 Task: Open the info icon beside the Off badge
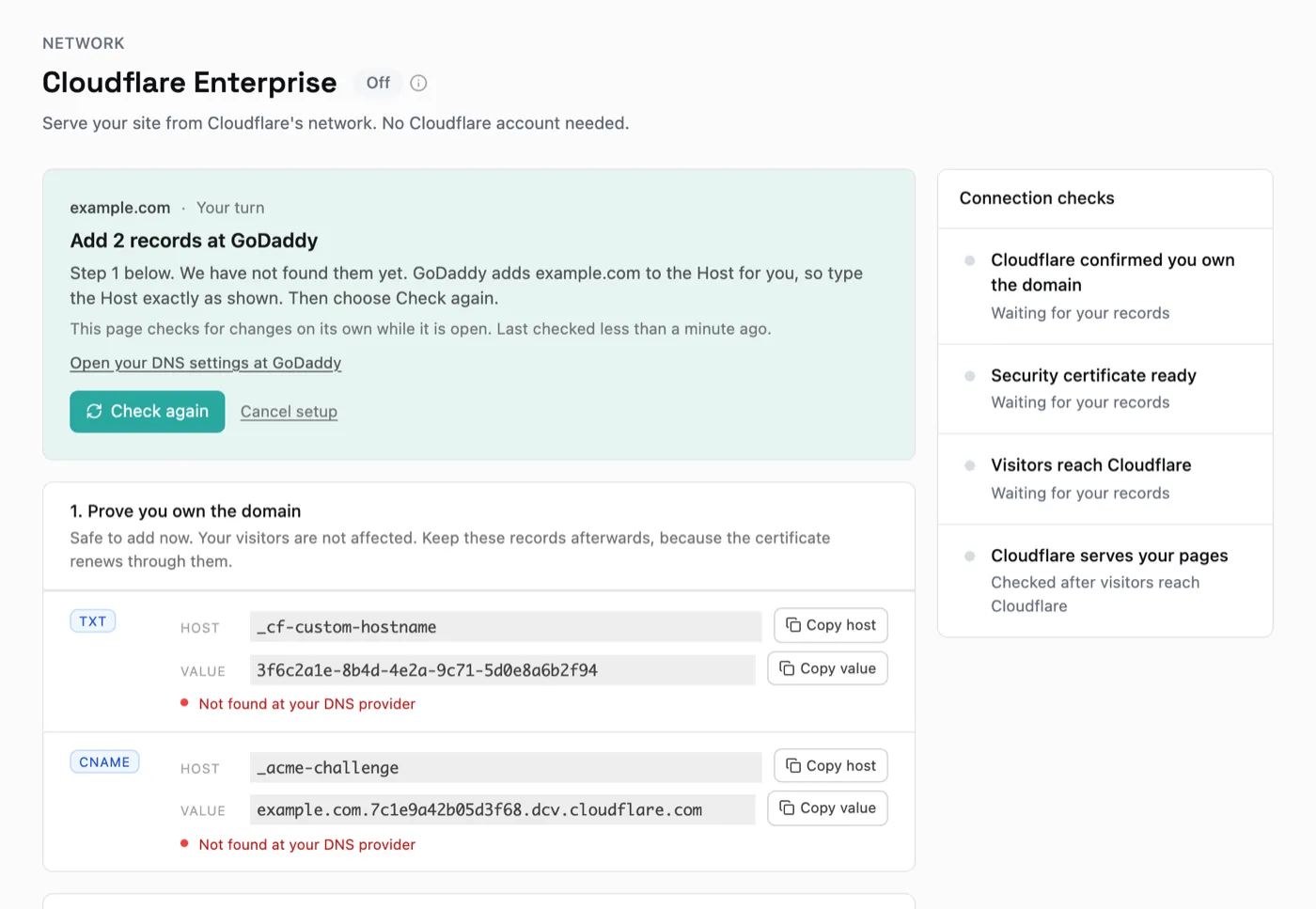418,83
